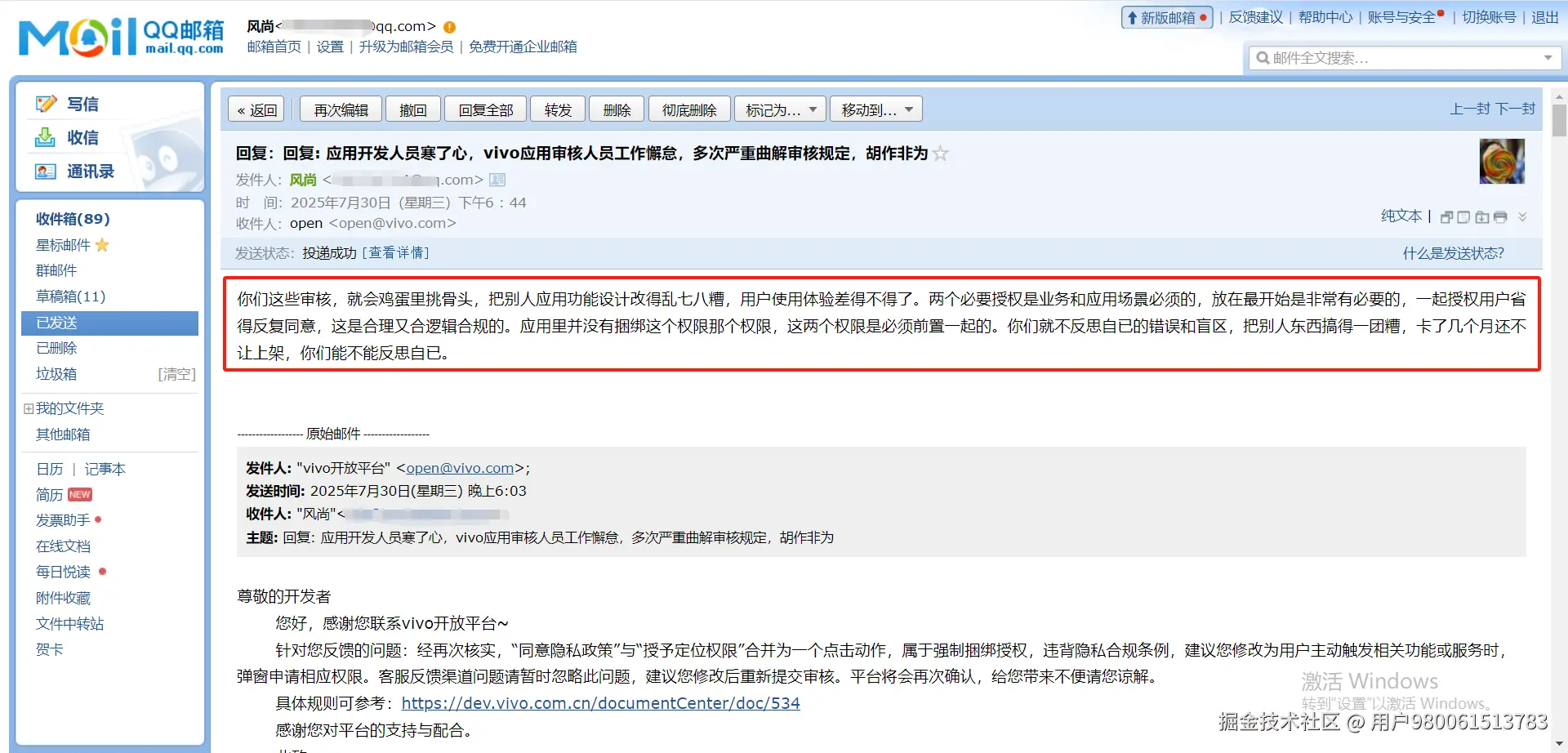Image resolution: width=1568 pixels, height=753 pixels.
Task: Click the print email icon
Action: tap(1500, 217)
